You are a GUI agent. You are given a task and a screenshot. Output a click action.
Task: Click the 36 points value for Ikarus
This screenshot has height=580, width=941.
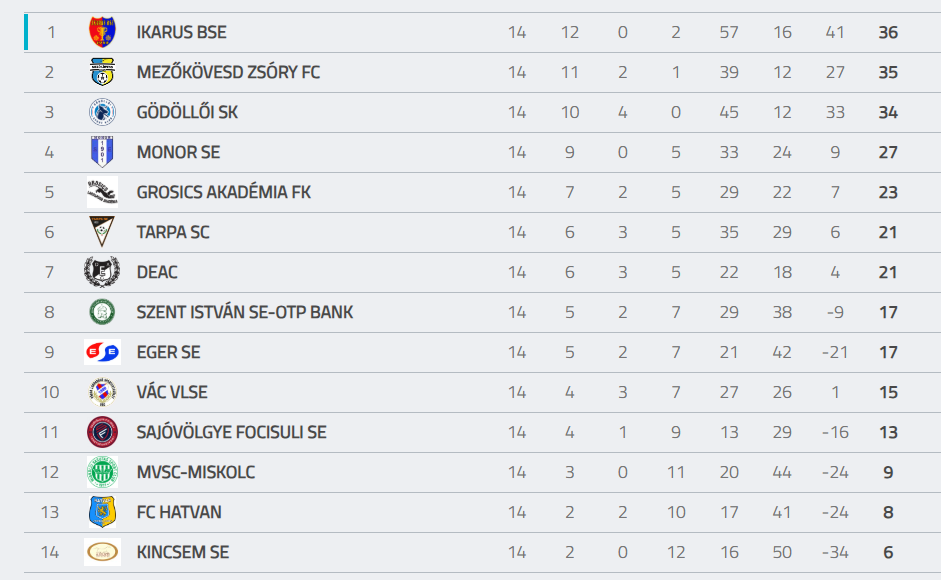coord(888,32)
